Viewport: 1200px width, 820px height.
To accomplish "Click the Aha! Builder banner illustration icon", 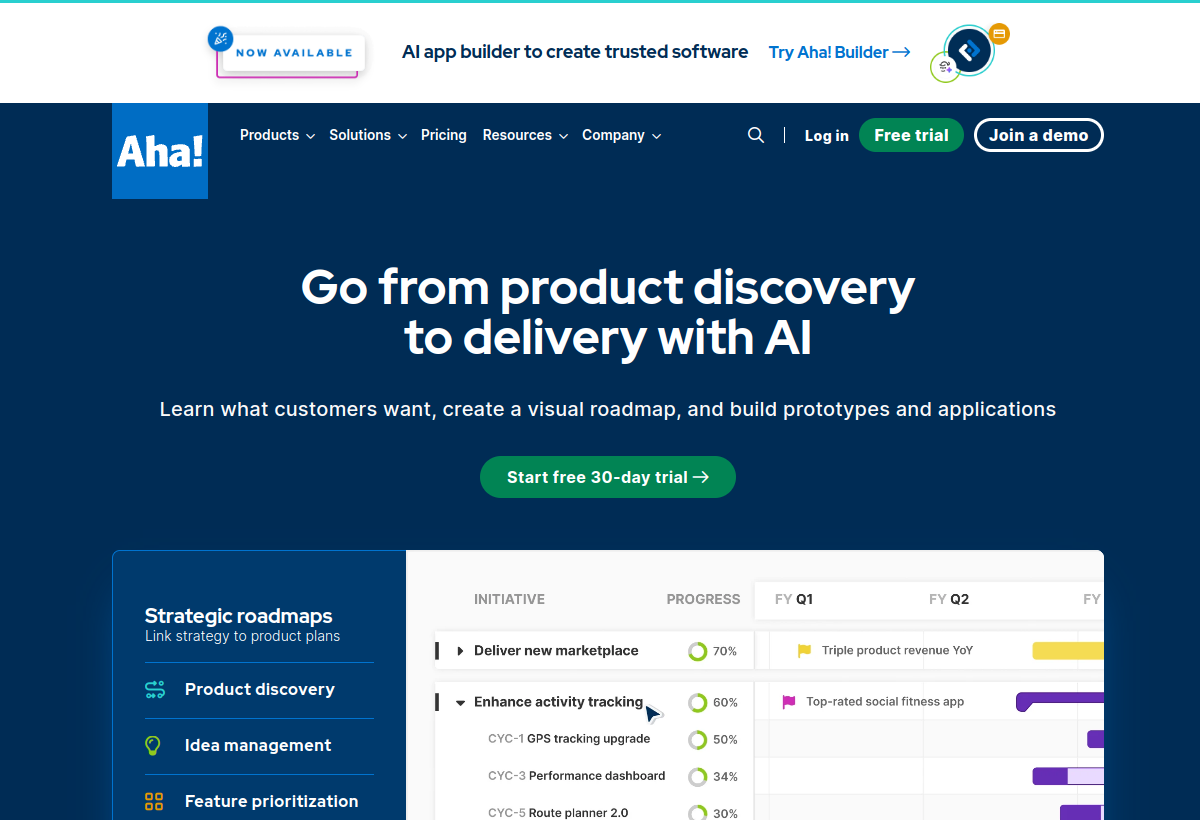I will 969,52.
